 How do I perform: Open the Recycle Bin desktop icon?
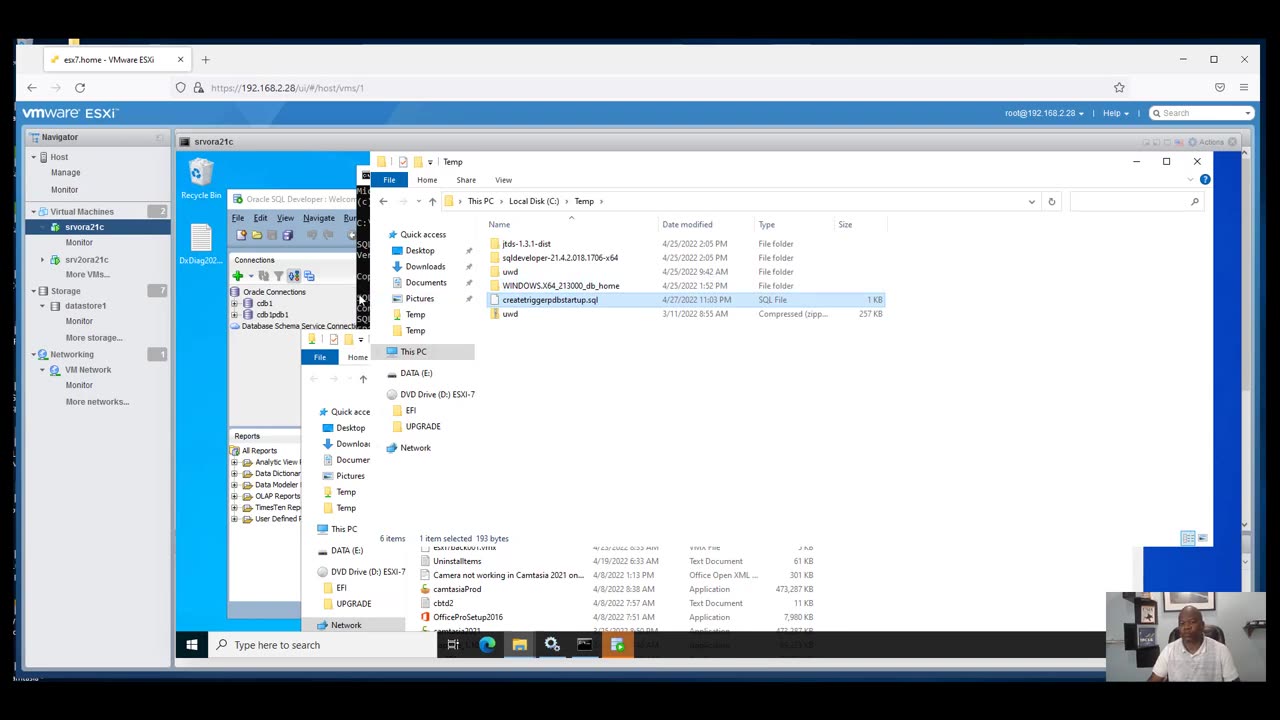pyautogui.click(x=201, y=180)
